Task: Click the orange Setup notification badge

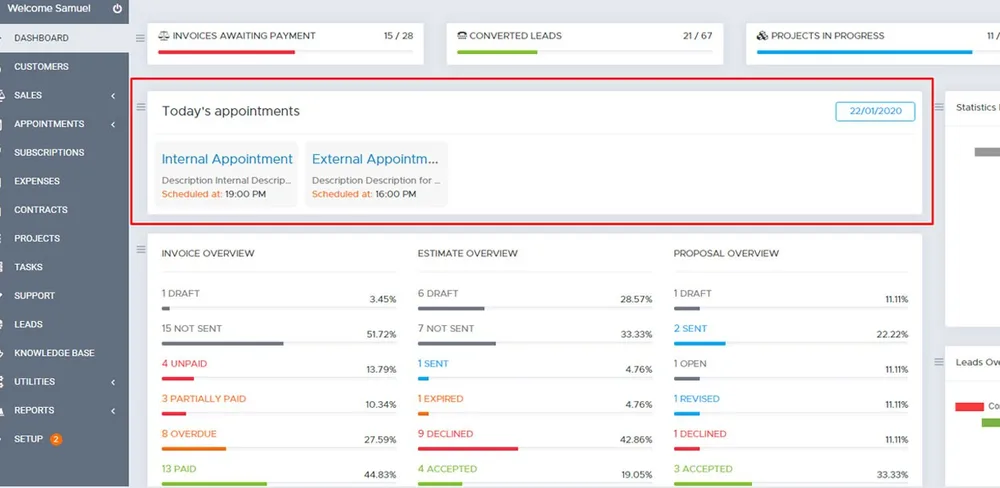Action: coord(56,440)
